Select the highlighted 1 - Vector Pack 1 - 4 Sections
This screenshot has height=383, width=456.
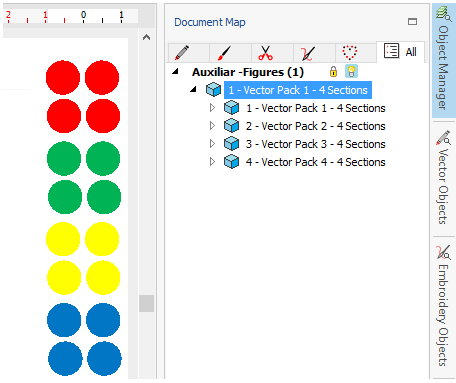(298, 90)
